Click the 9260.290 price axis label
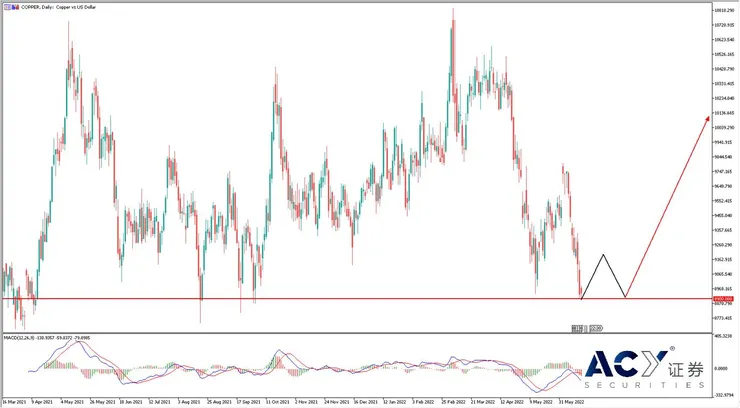This screenshot has width=740, height=408. (x=724, y=245)
